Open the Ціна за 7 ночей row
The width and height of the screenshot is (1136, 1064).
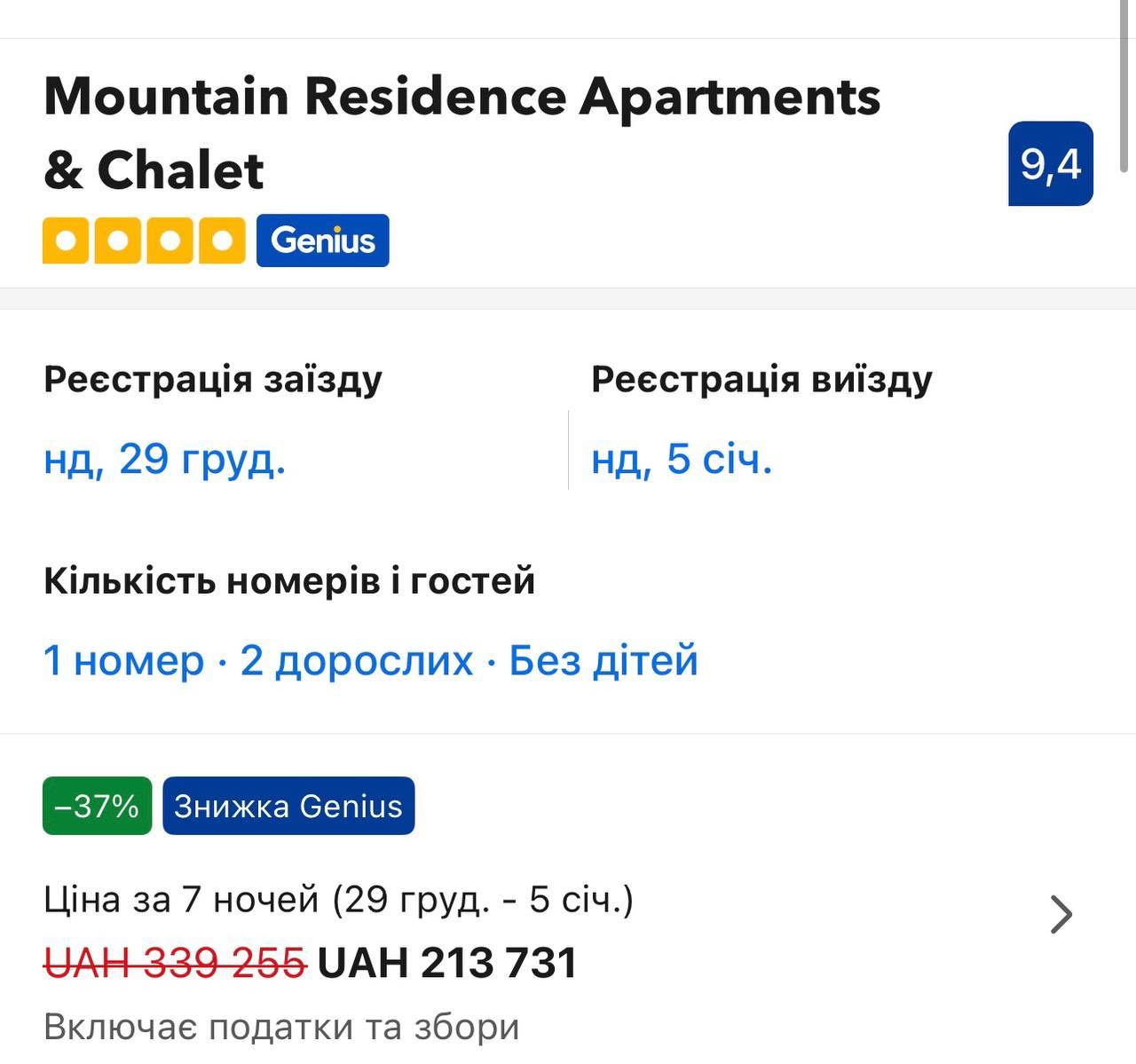click(338, 900)
